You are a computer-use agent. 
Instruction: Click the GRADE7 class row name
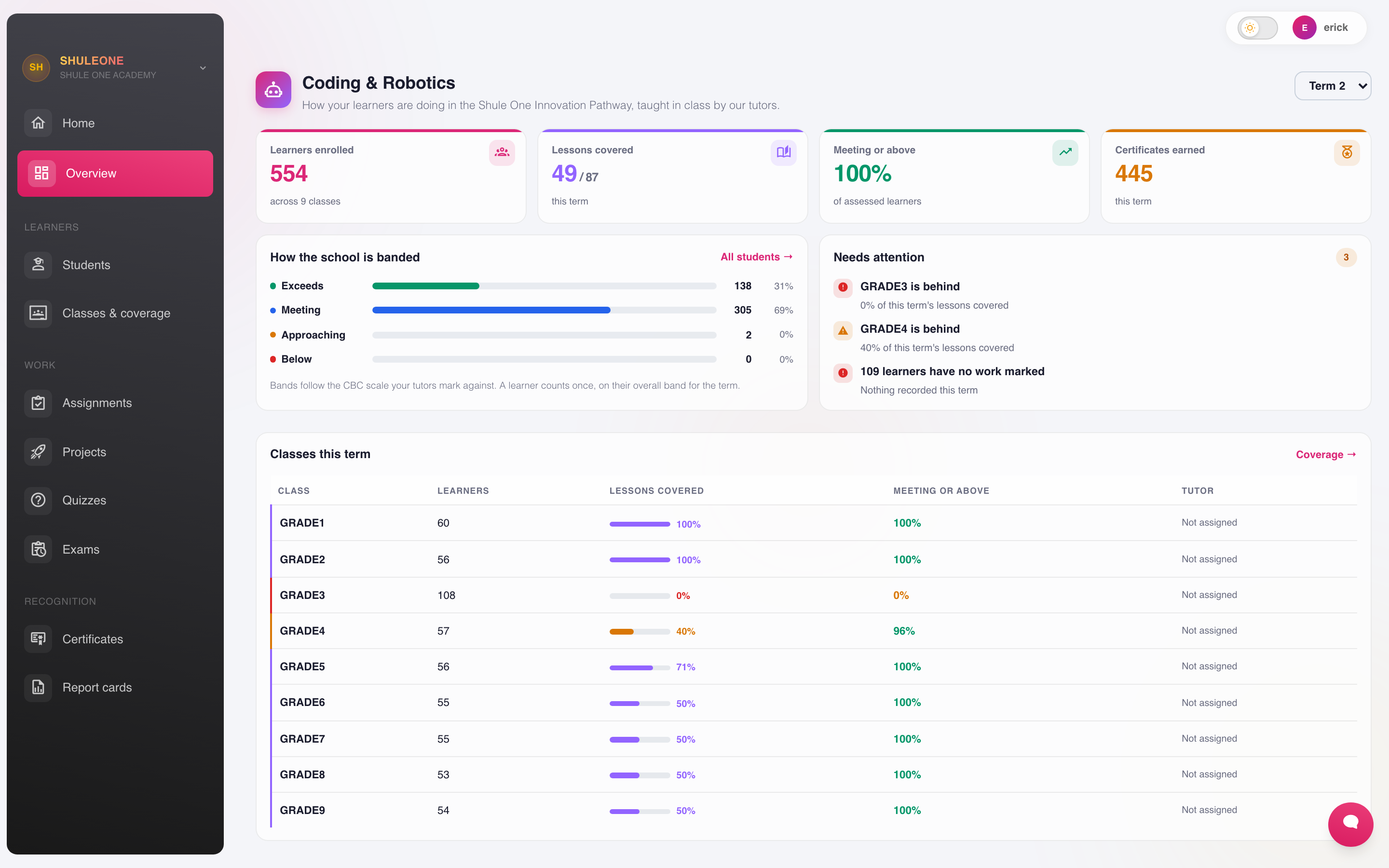tap(302, 739)
